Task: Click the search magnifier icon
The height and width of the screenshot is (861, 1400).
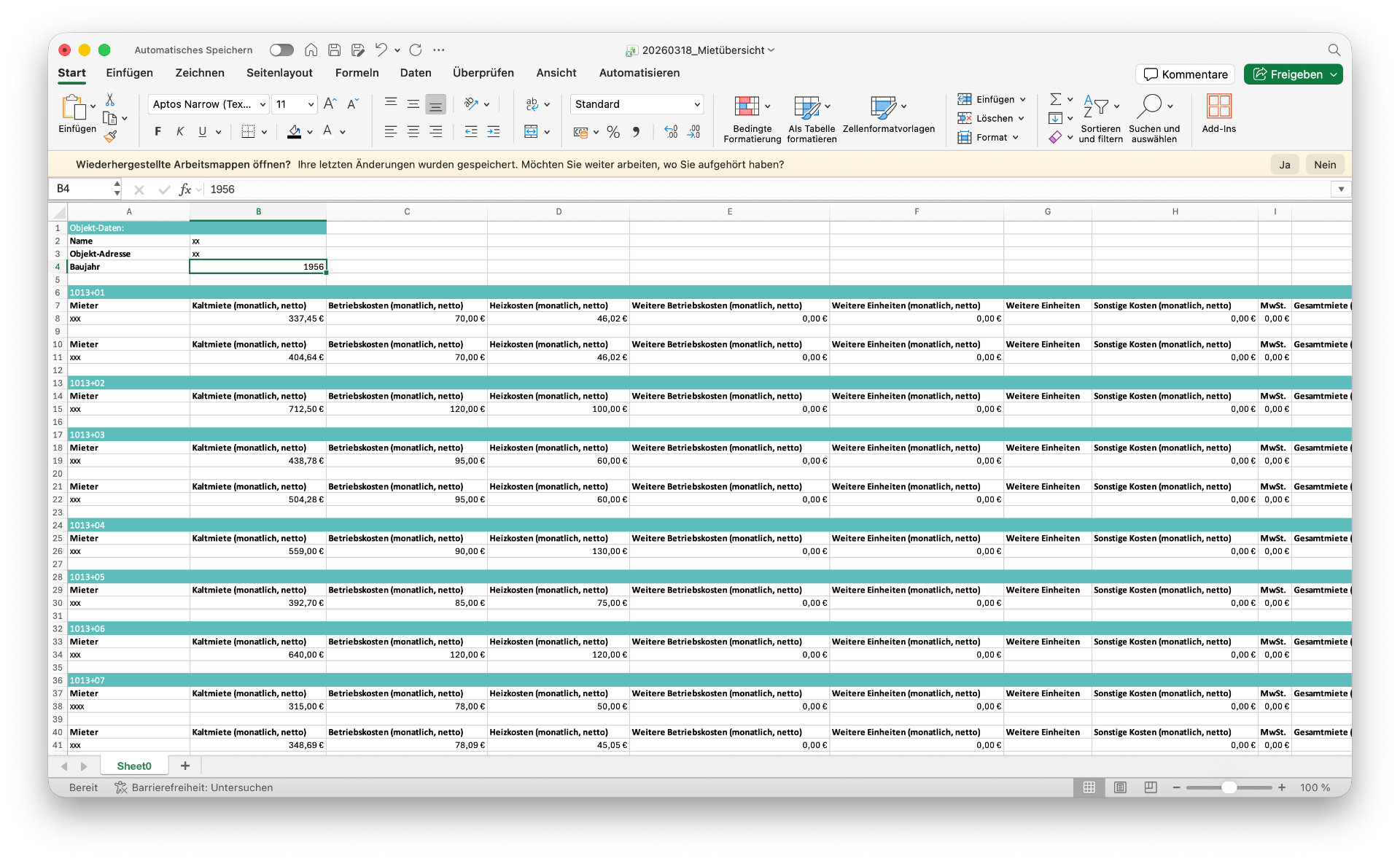Action: 1334,50
